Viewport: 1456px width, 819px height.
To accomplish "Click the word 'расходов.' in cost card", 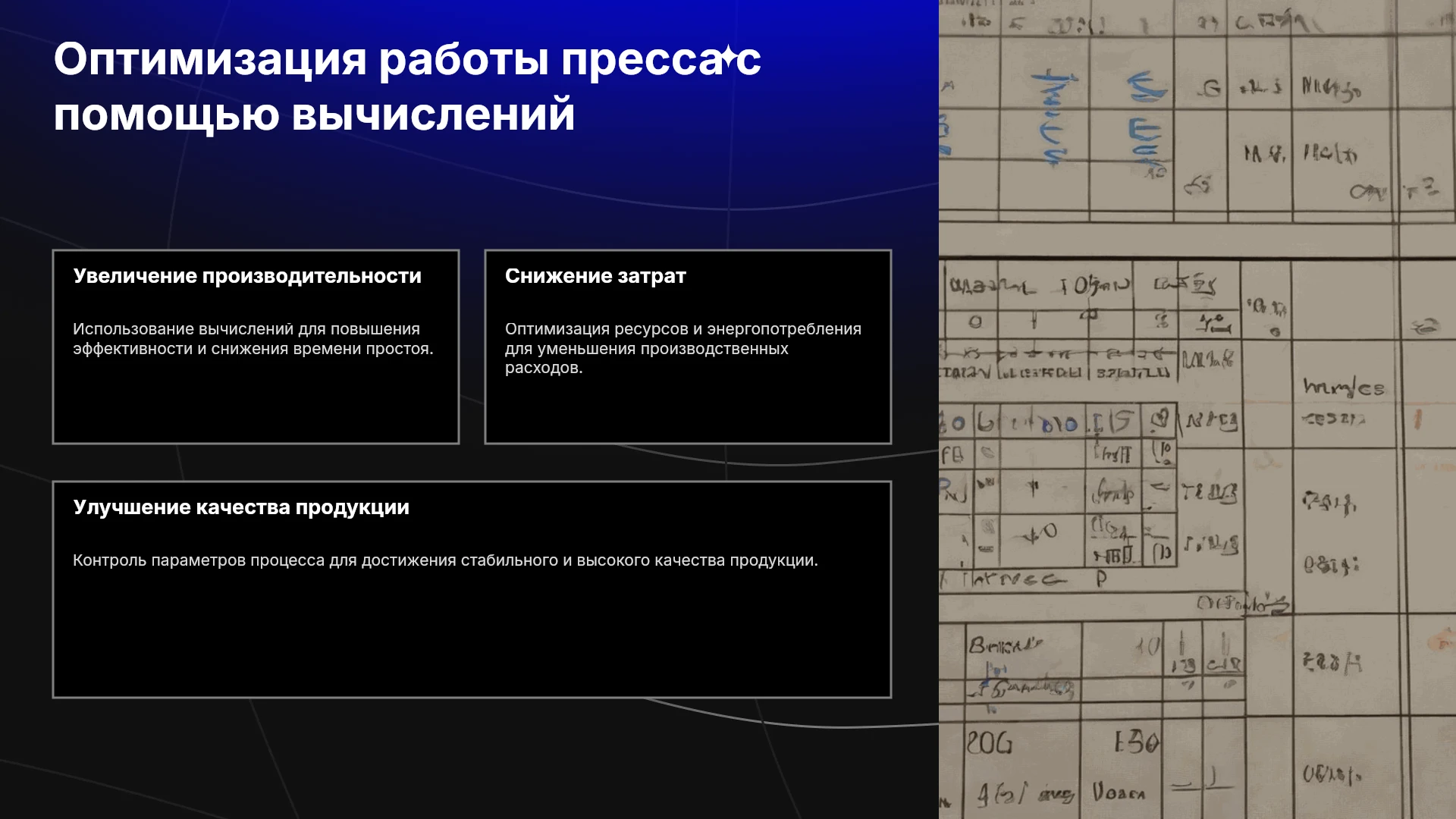I will 544,368.
